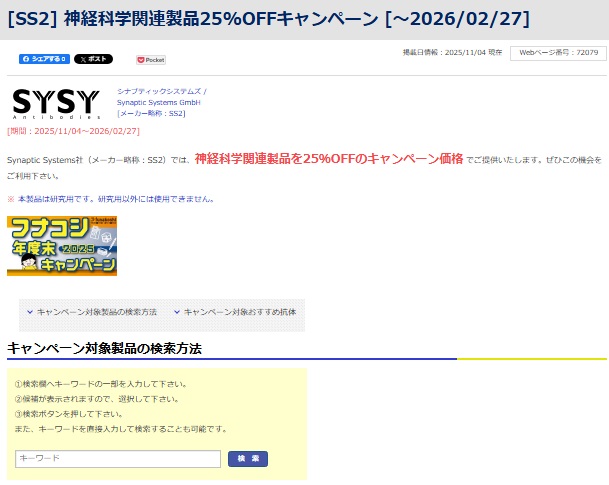Jump to the キャンペーン対象おすすめ抗体 section
The image size is (609, 485).
click(x=240, y=312)
